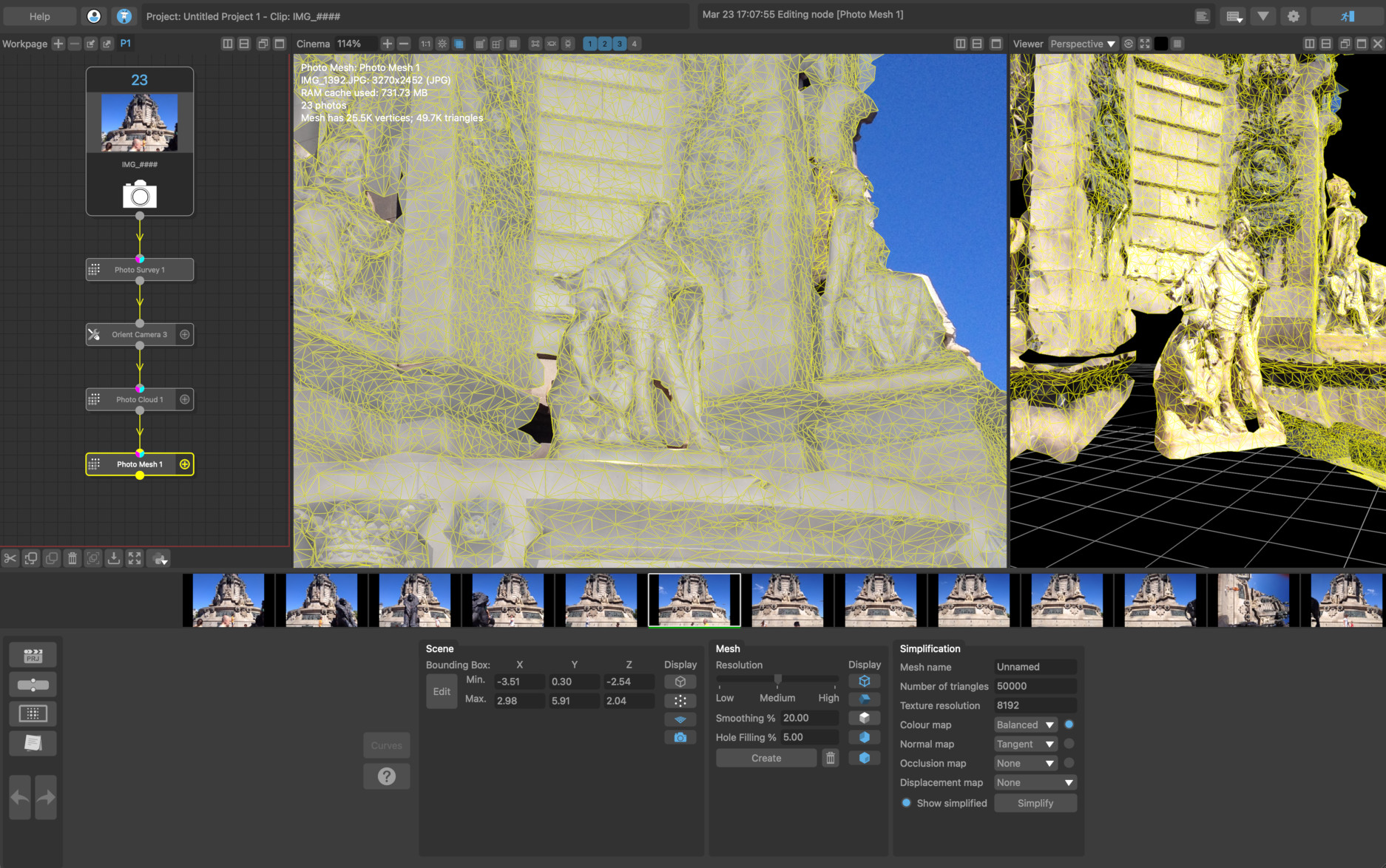Toggle the blue grid display icon in Cinema
This screenshot has width=1386, height=868.
pos(459,44)
